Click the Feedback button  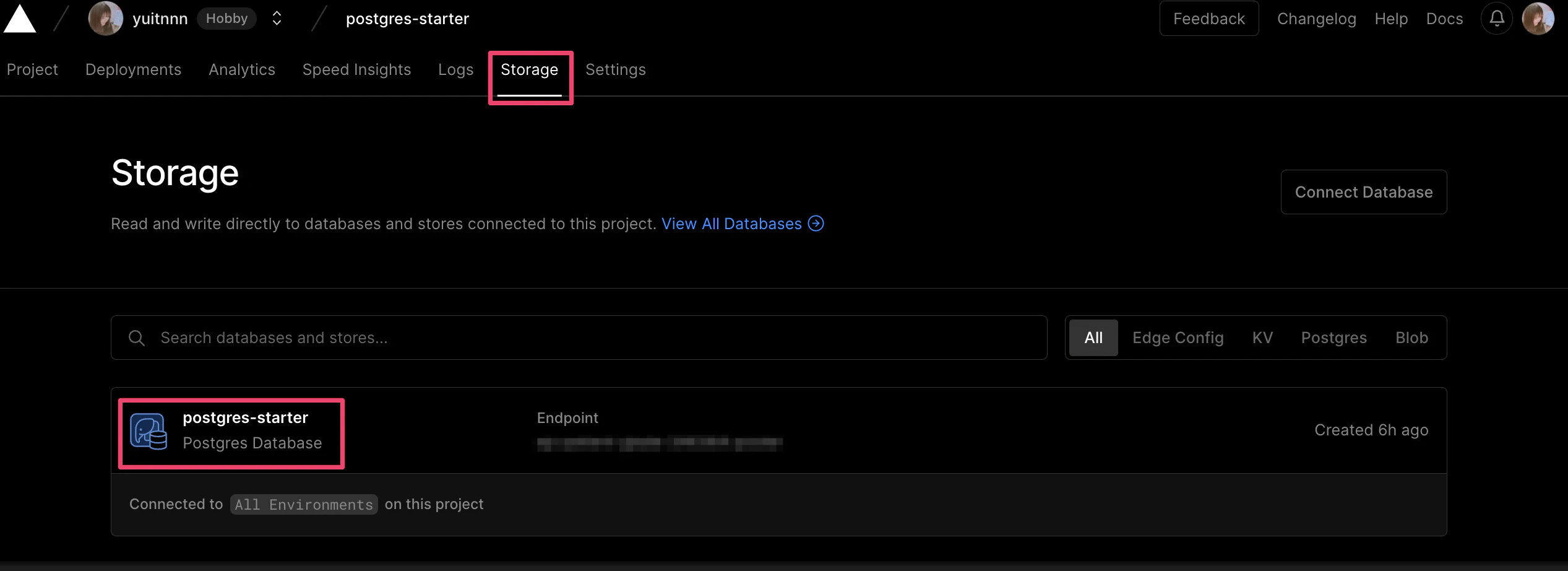[x=1209, y=19]
